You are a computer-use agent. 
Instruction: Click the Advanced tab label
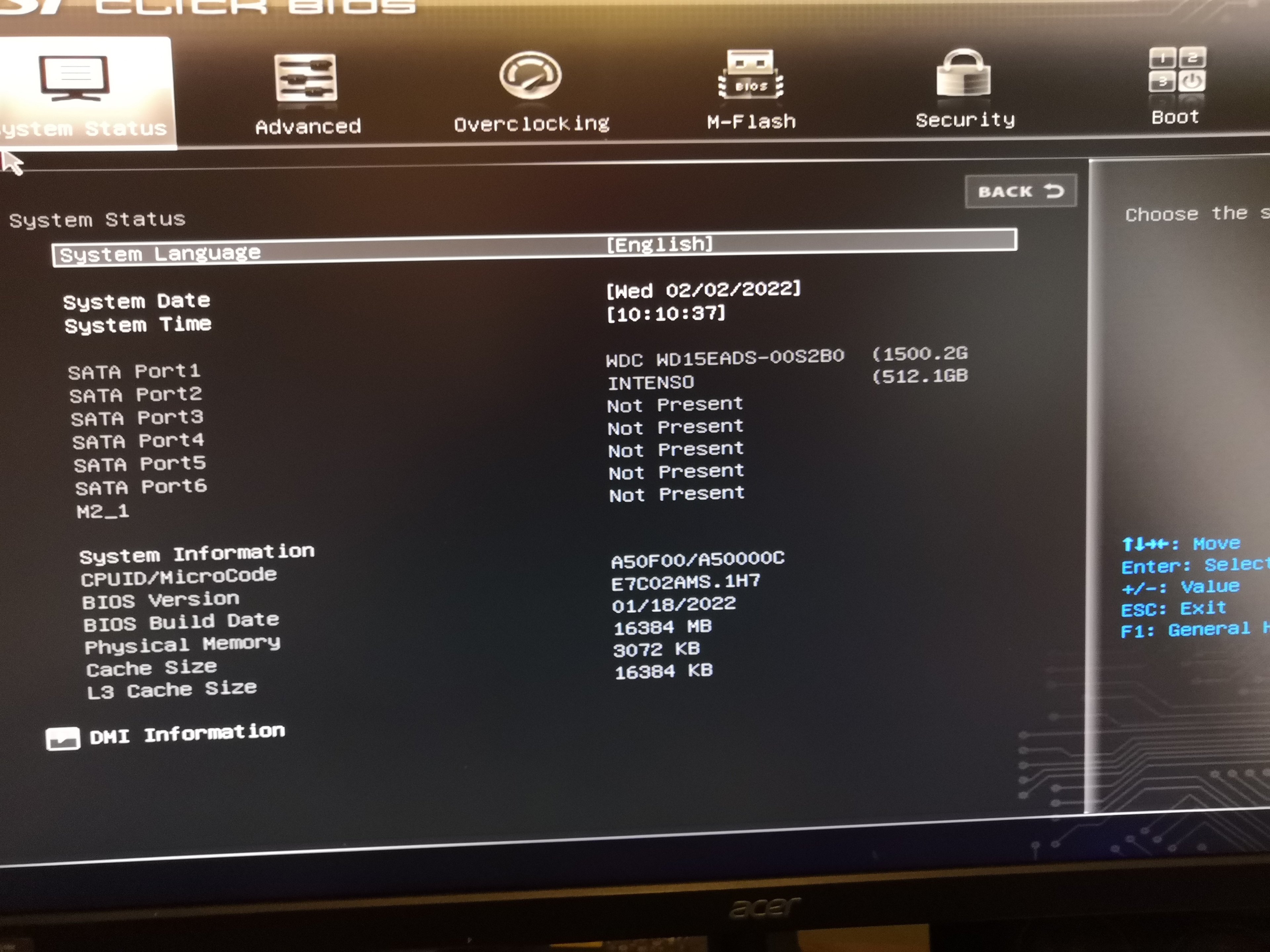308,126
